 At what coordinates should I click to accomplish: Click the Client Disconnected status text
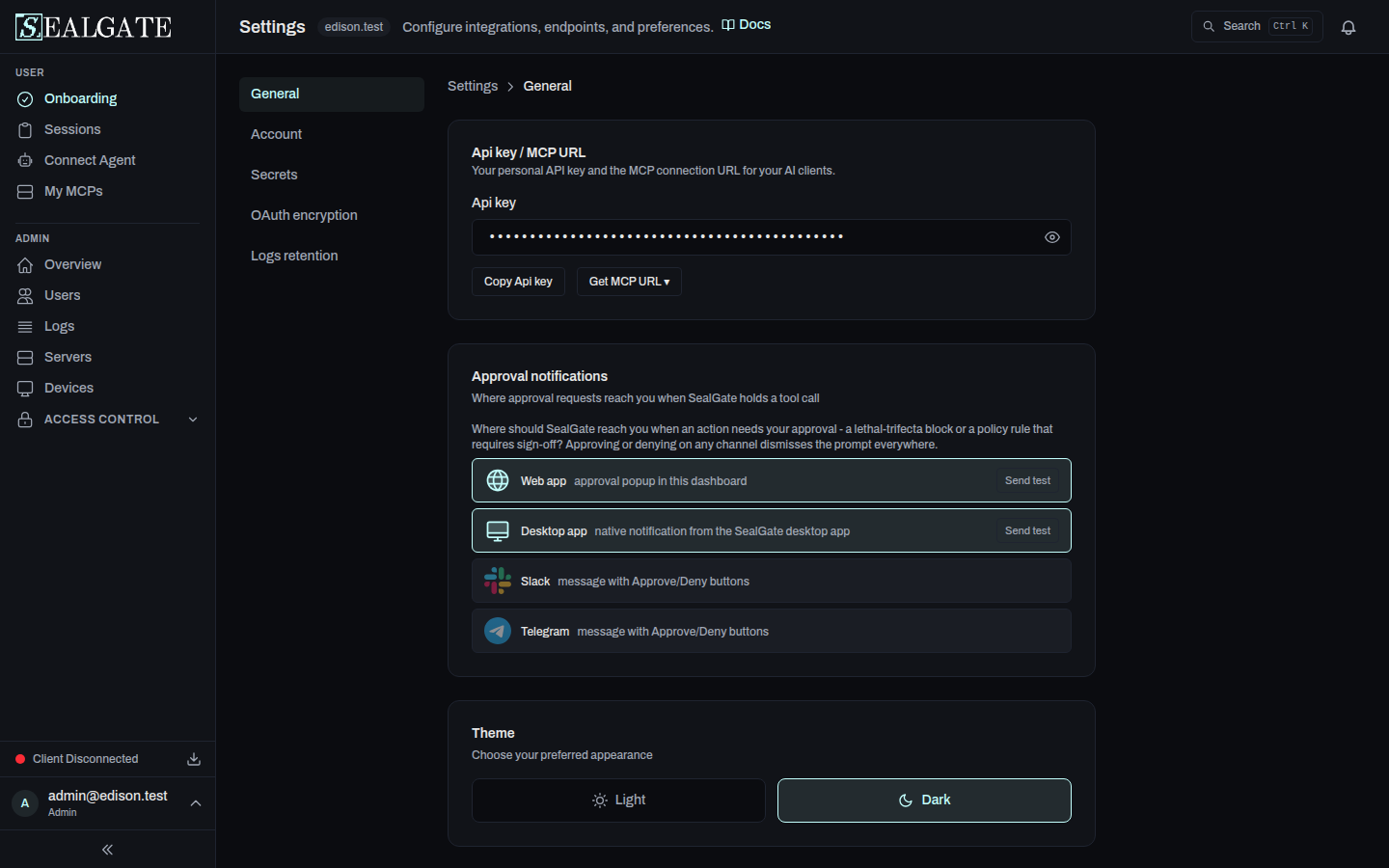[x=85, y=759]
